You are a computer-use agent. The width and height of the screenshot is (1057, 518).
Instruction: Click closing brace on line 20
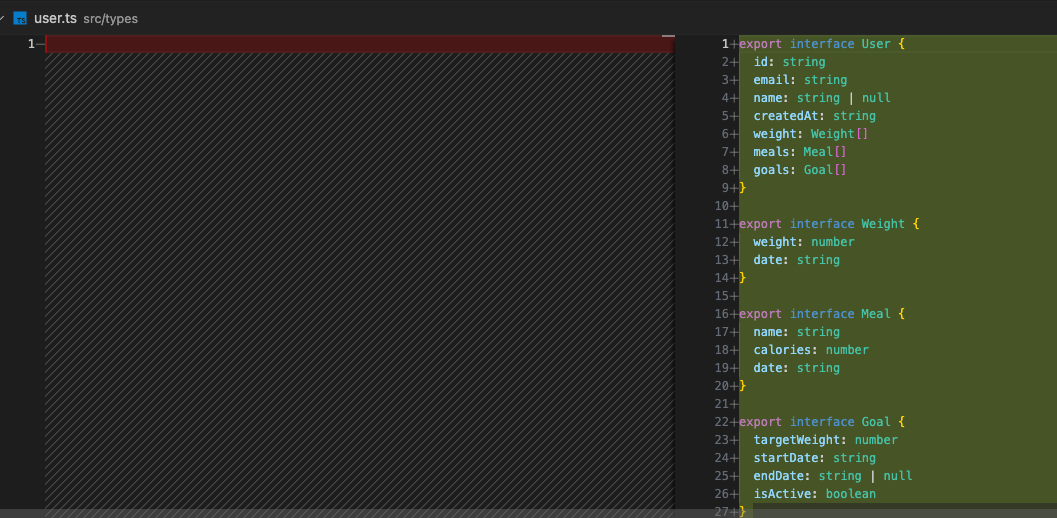743,386
